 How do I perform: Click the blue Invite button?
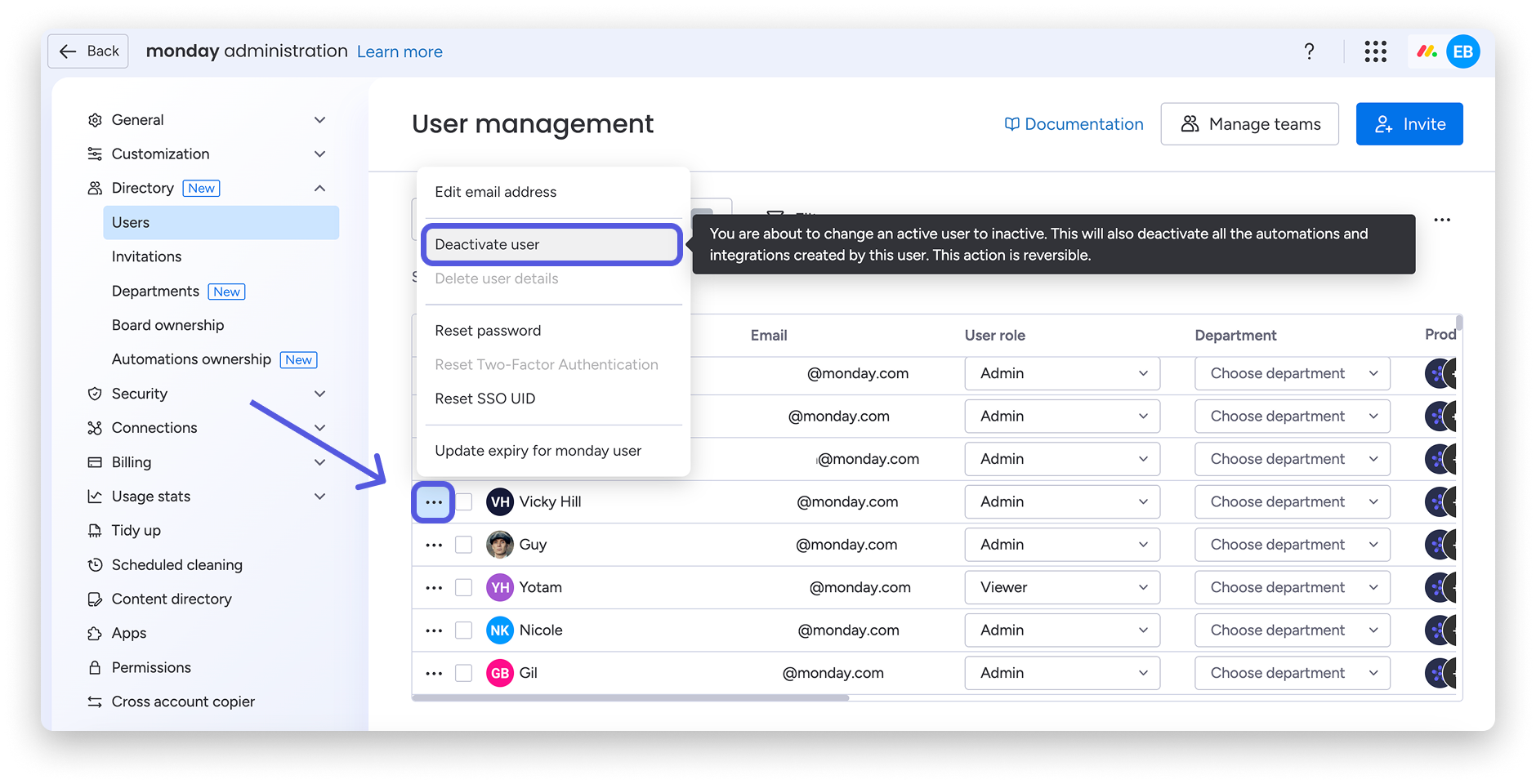click(1409, 124)
